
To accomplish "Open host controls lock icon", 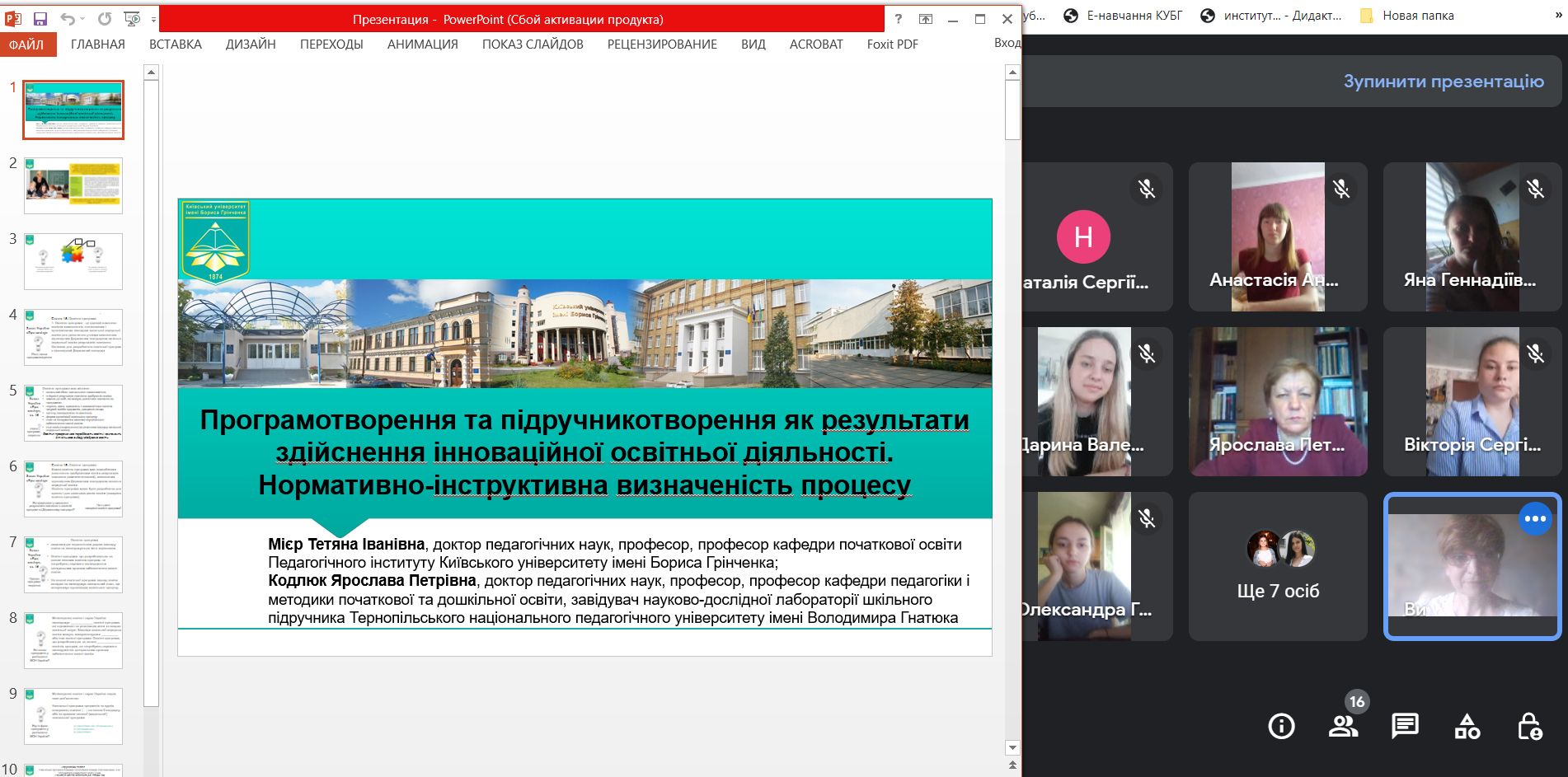I will [1530, 726].
